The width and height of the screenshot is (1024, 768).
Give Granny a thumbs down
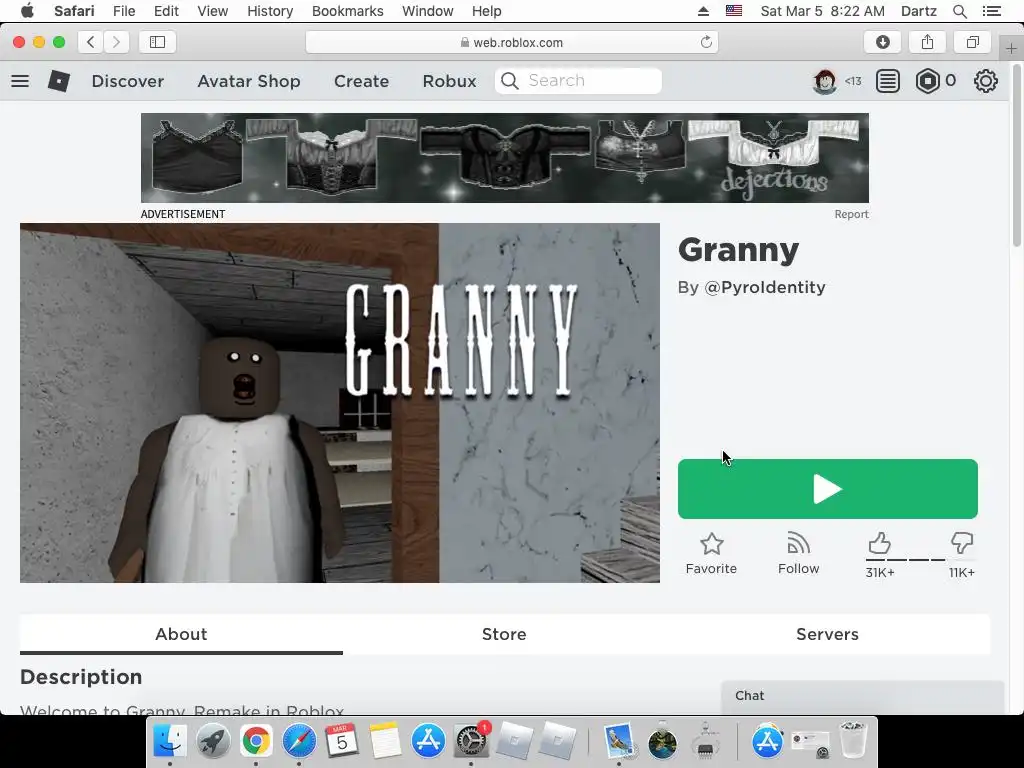point(962,543)
